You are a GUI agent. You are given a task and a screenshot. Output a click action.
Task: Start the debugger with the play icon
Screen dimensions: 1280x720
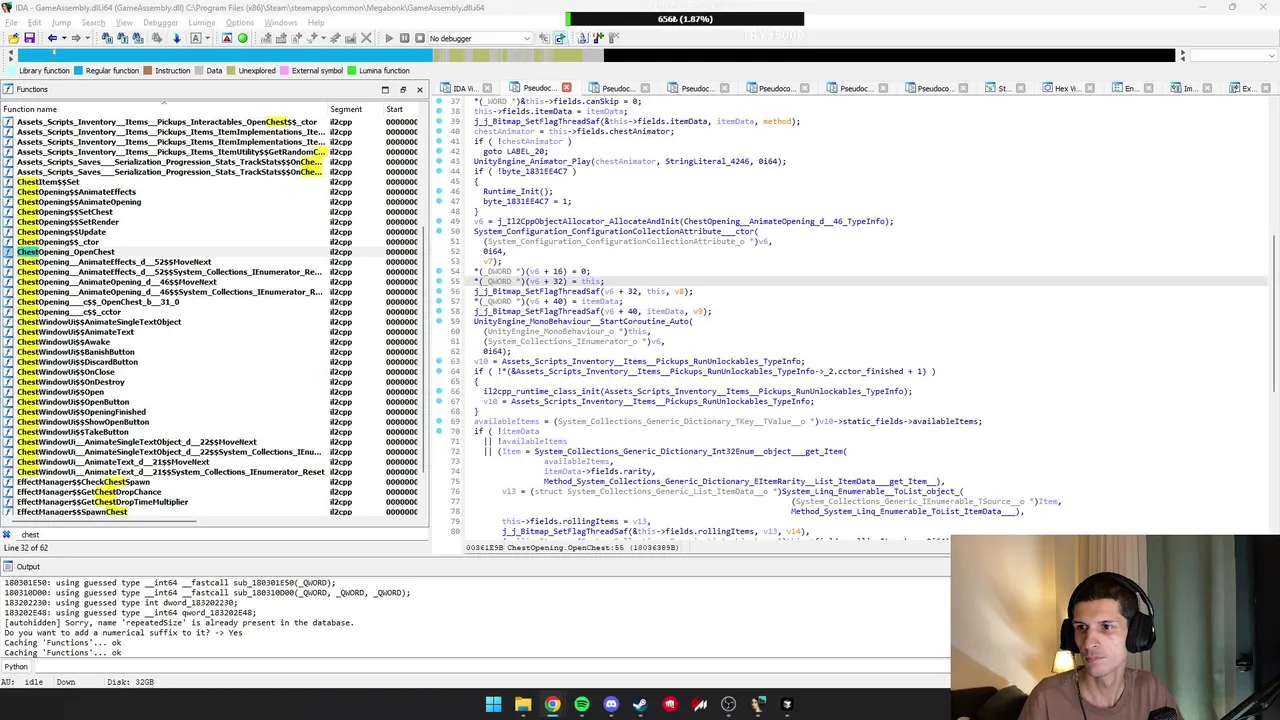[x=389, y=38]
